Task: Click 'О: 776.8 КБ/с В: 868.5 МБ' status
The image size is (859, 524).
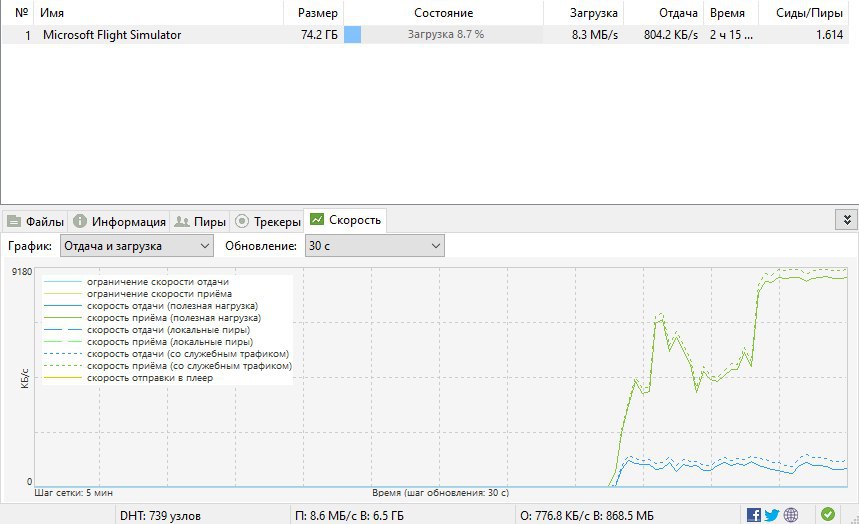Action: [587, 516]
